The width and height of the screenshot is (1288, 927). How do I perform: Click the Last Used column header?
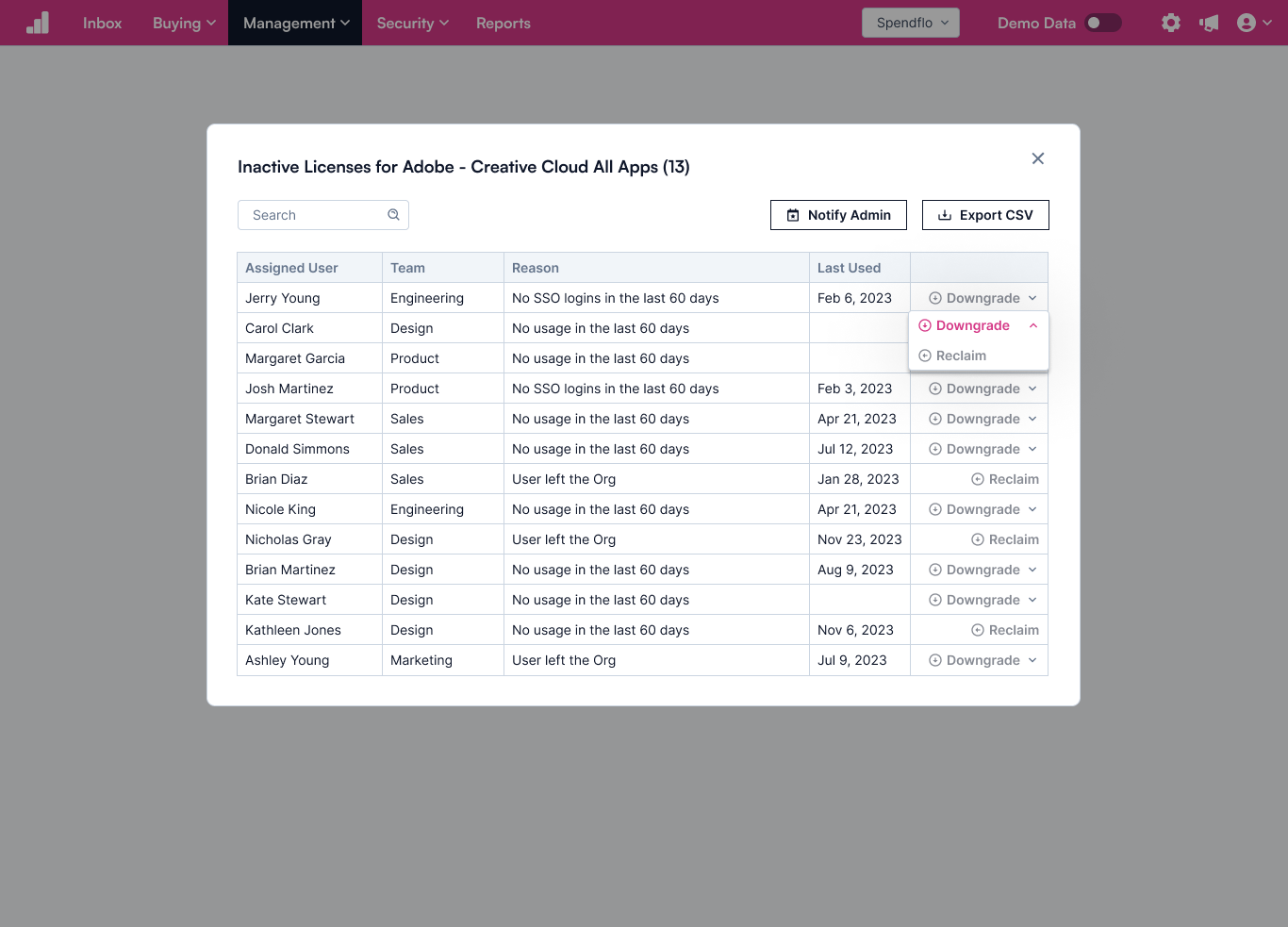pos(860,268)
